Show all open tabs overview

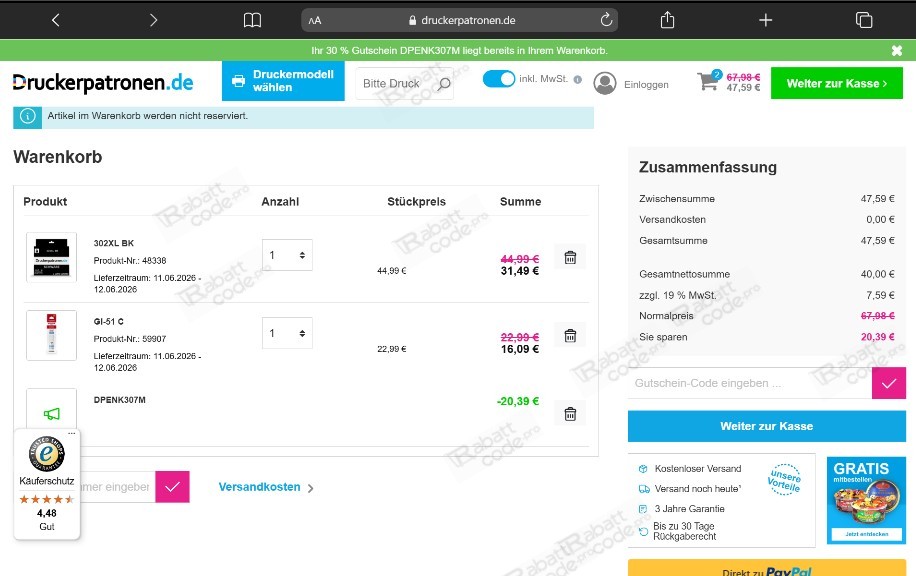[863, 20]
